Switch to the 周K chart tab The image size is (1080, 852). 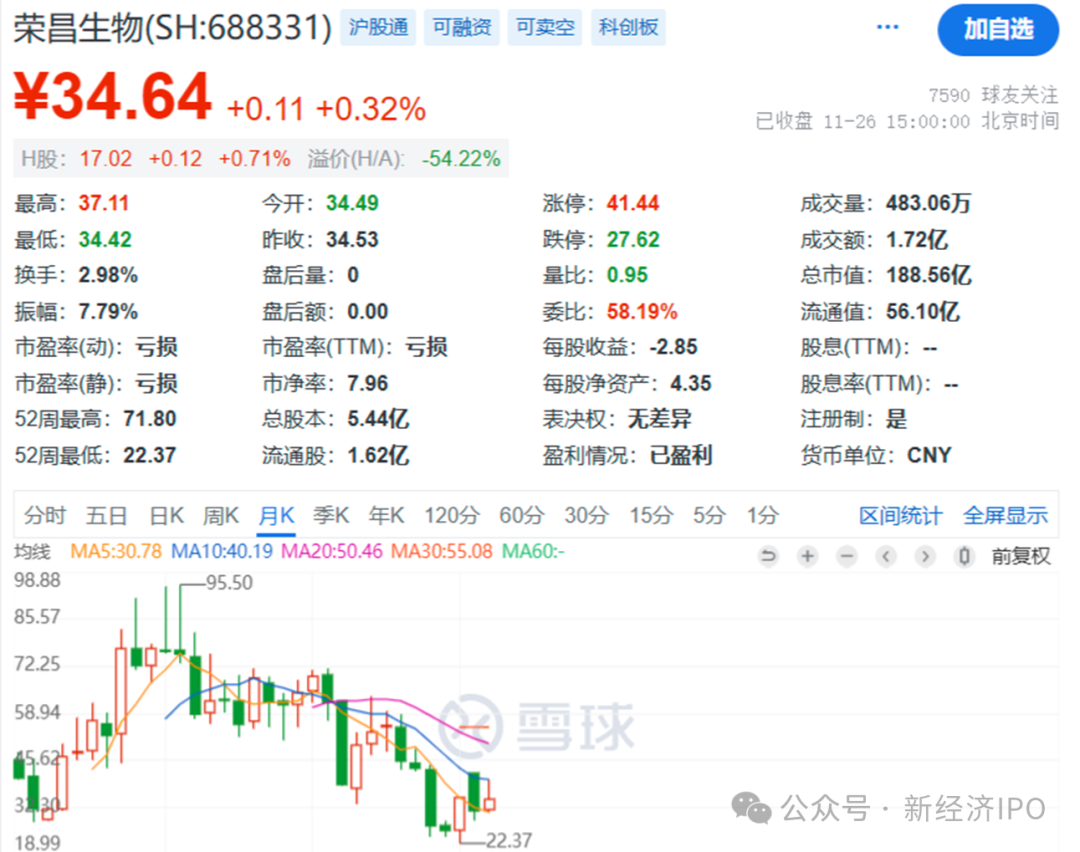220,515
